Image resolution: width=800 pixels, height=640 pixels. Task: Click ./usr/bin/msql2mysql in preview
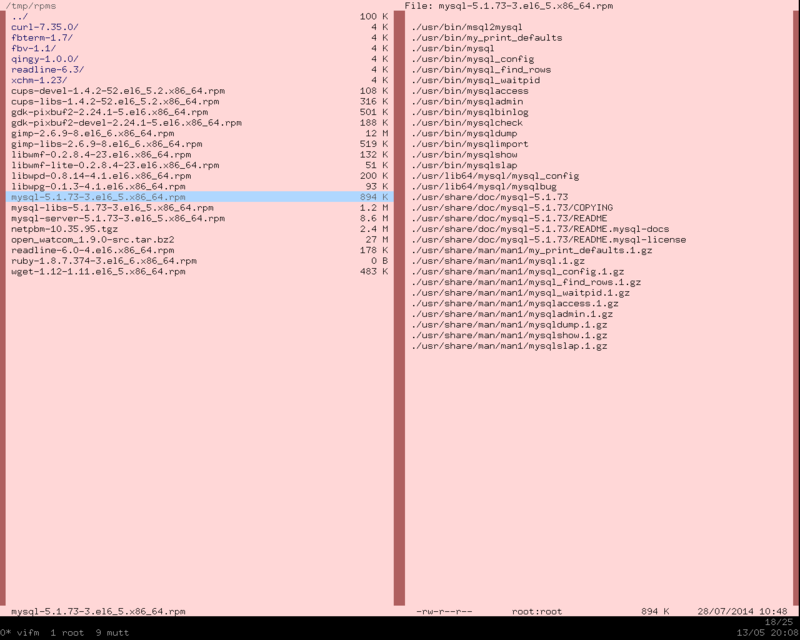pyautogui.click(x=467, y=27)
